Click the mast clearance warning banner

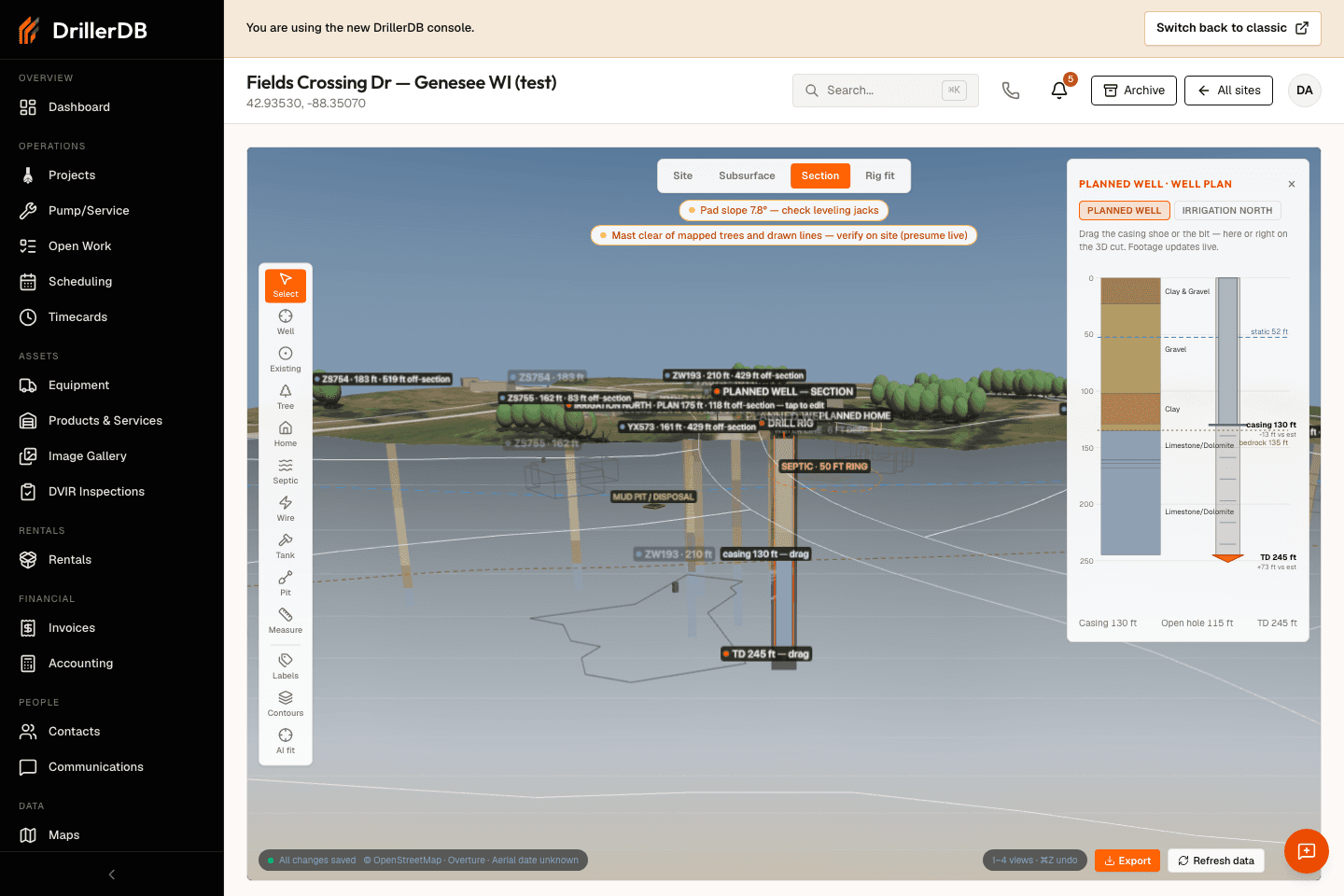pyautogui.click(x=784, y=235)
